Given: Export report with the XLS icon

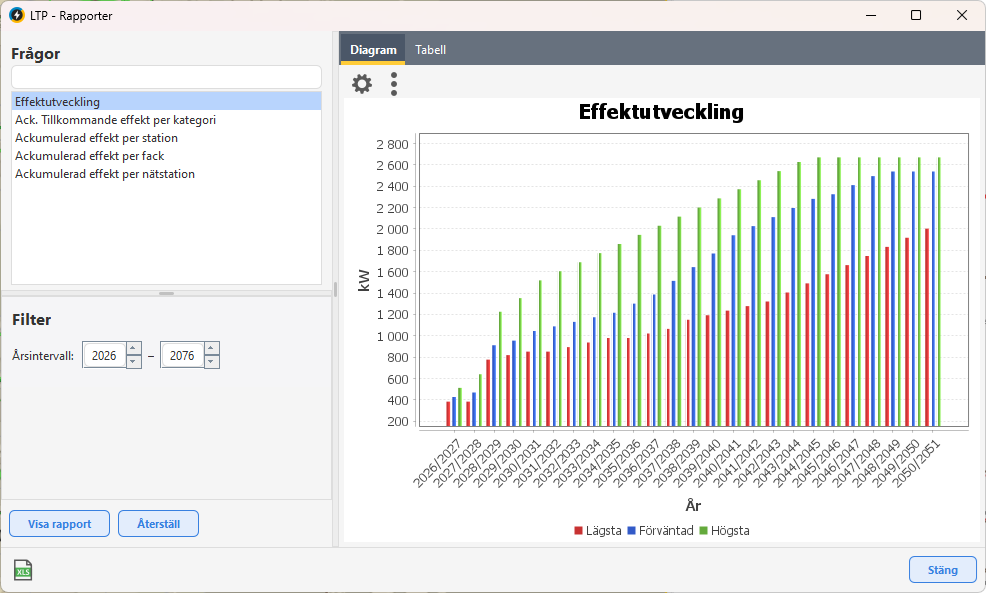Looking at the screenshot, I should pos(22,570).
